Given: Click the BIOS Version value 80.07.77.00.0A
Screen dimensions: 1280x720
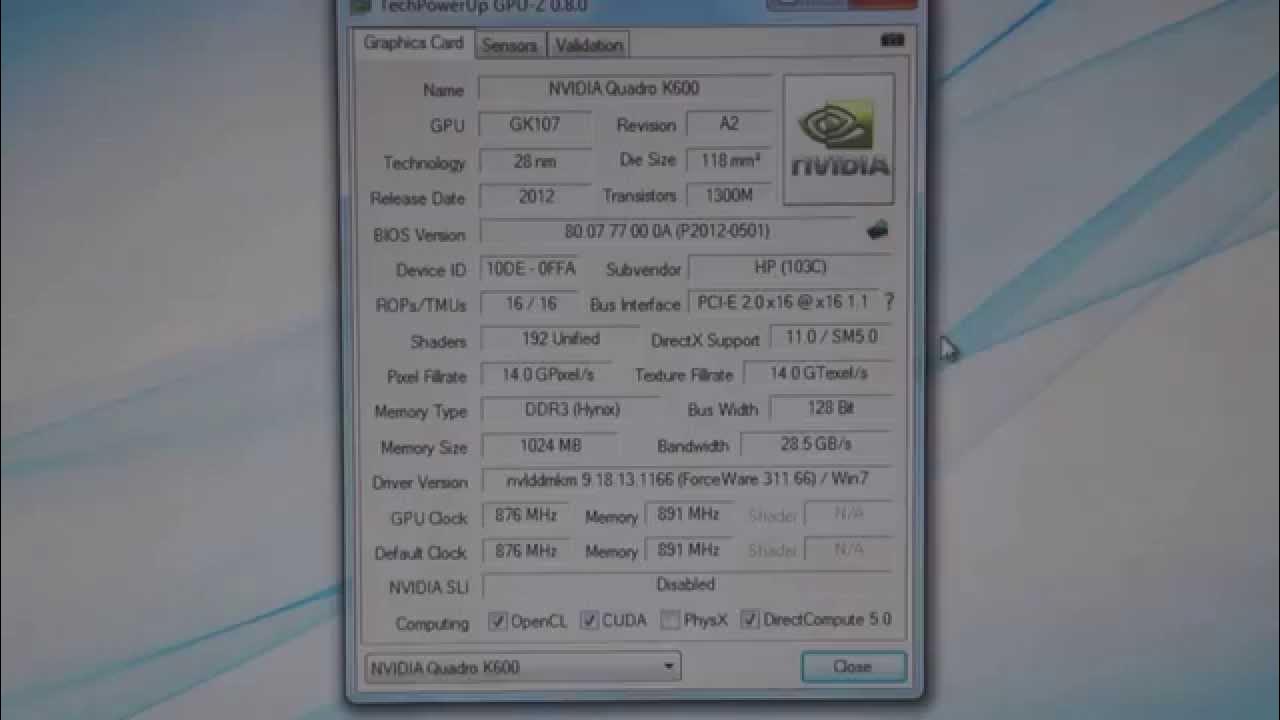Looking at the screenshot, I should [667, 231].
